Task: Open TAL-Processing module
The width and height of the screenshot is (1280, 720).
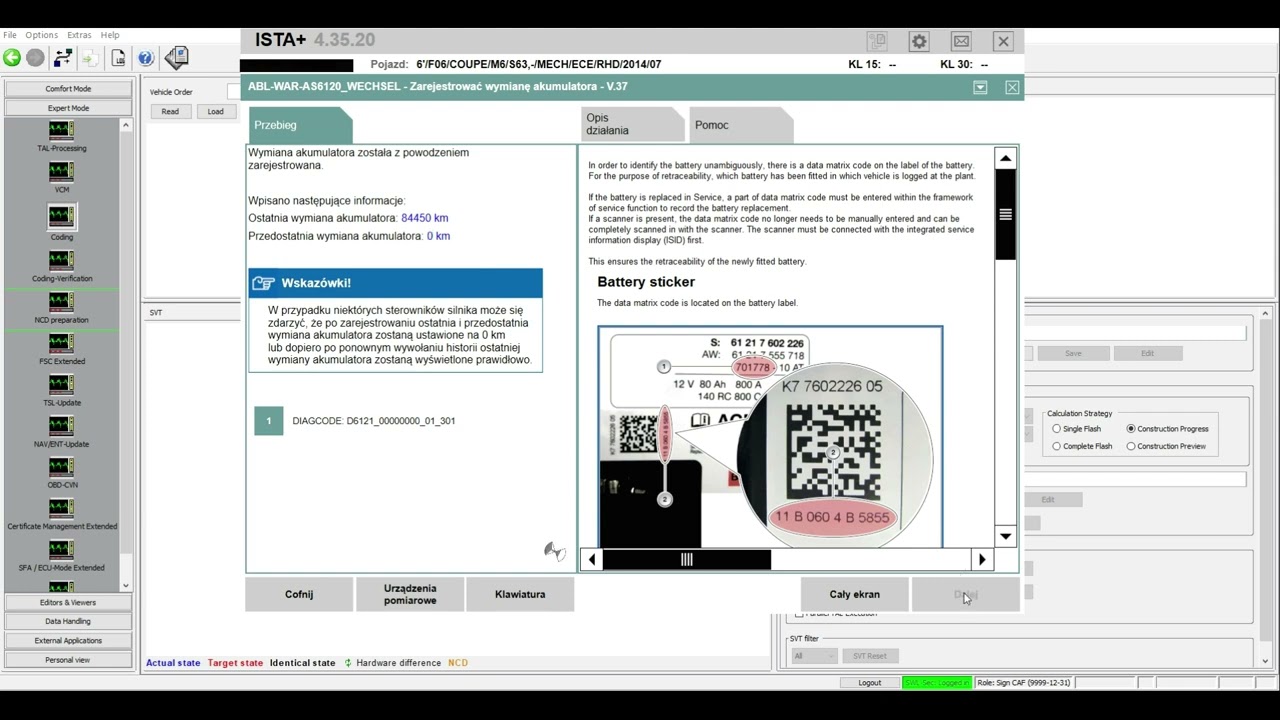Action: point(61,137)
